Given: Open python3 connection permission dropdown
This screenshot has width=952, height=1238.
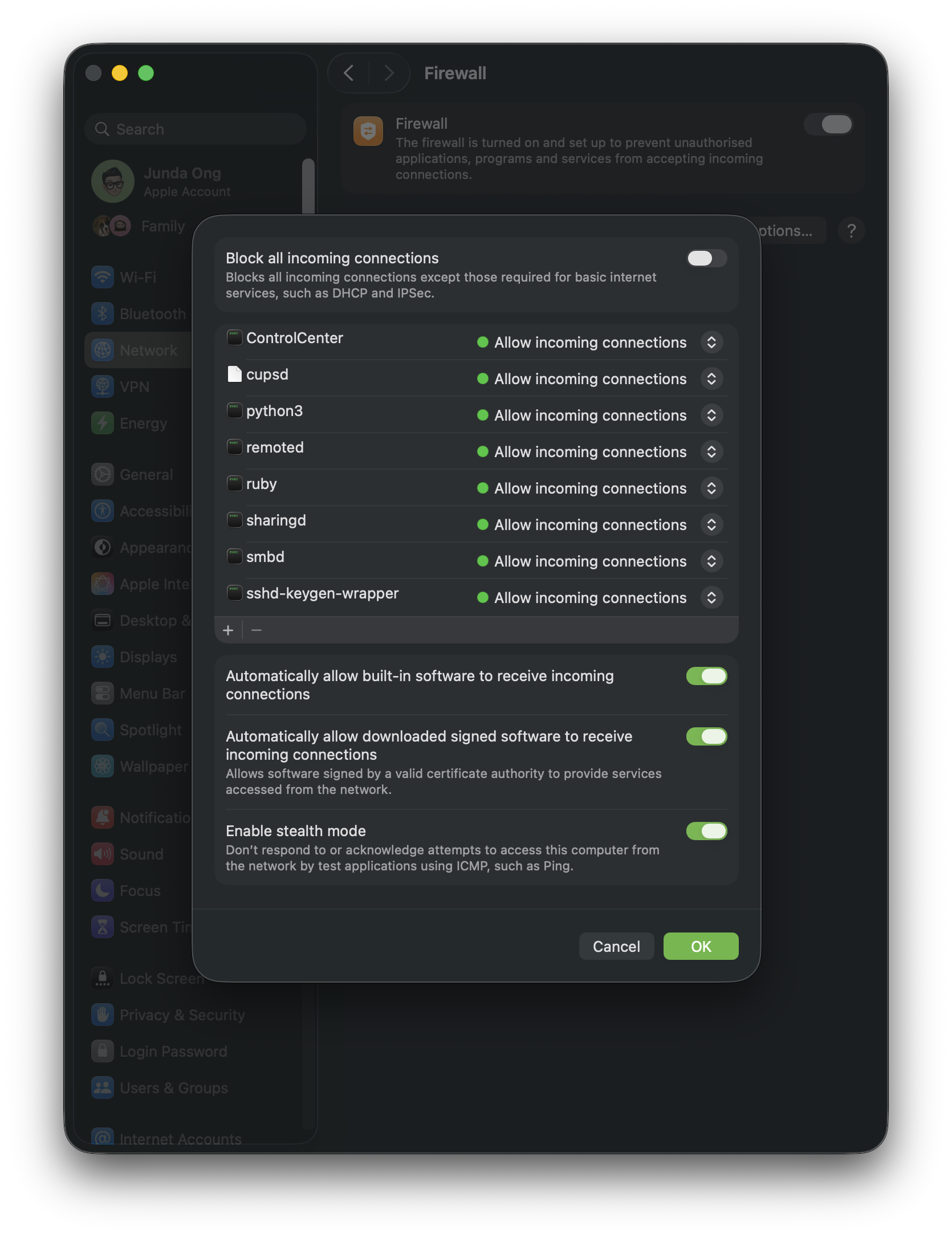Looking at the screenshot, I should click(711, 416).
